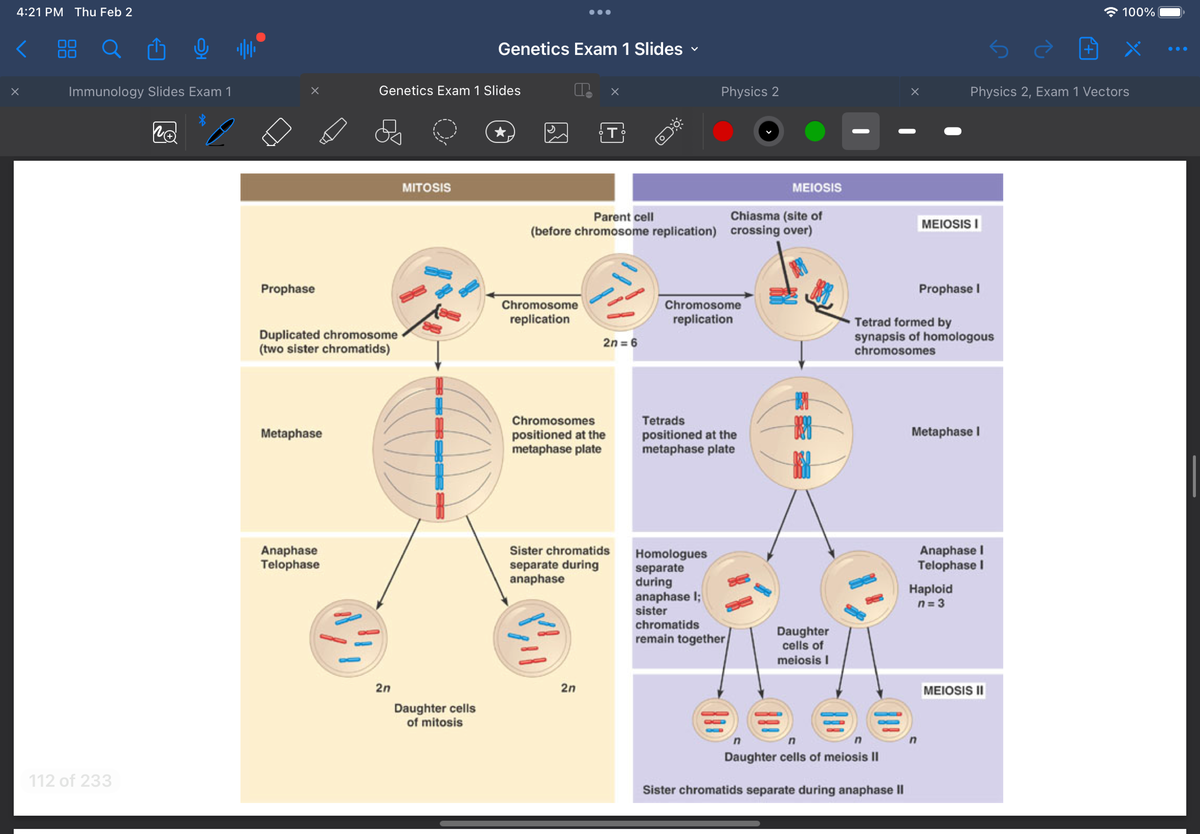Select the green ink color swatch
The width and height of the screenshot is (1200, 834).
pos(815,131)
